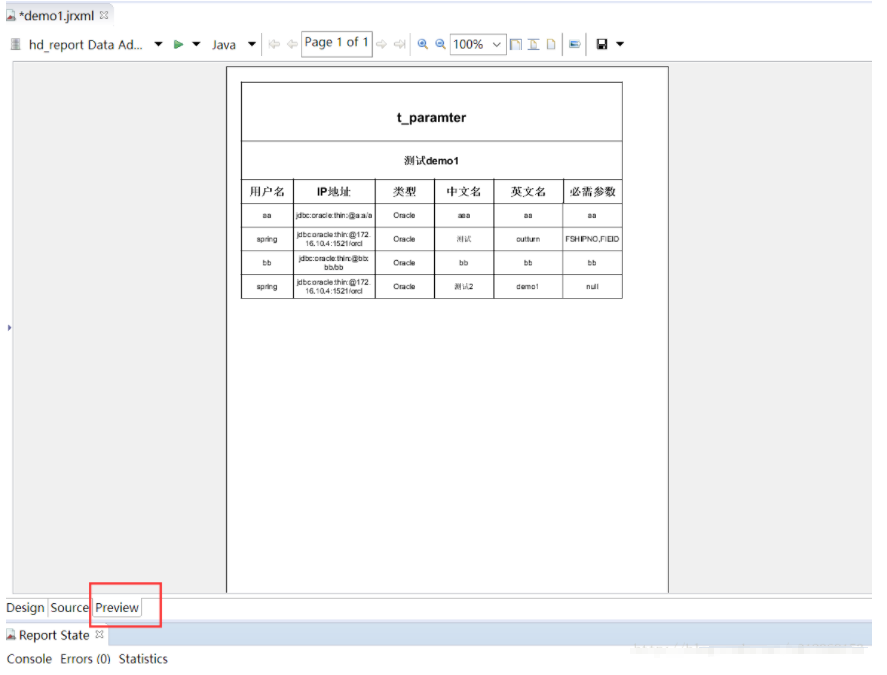Open the Statistics tab

(x=143, y=659)
